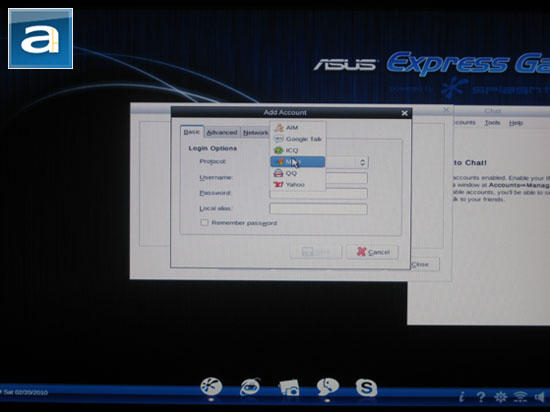Select the highlighted MSN protocol entry
Screen dimensions: 550x412
click(x=298, y=162)
